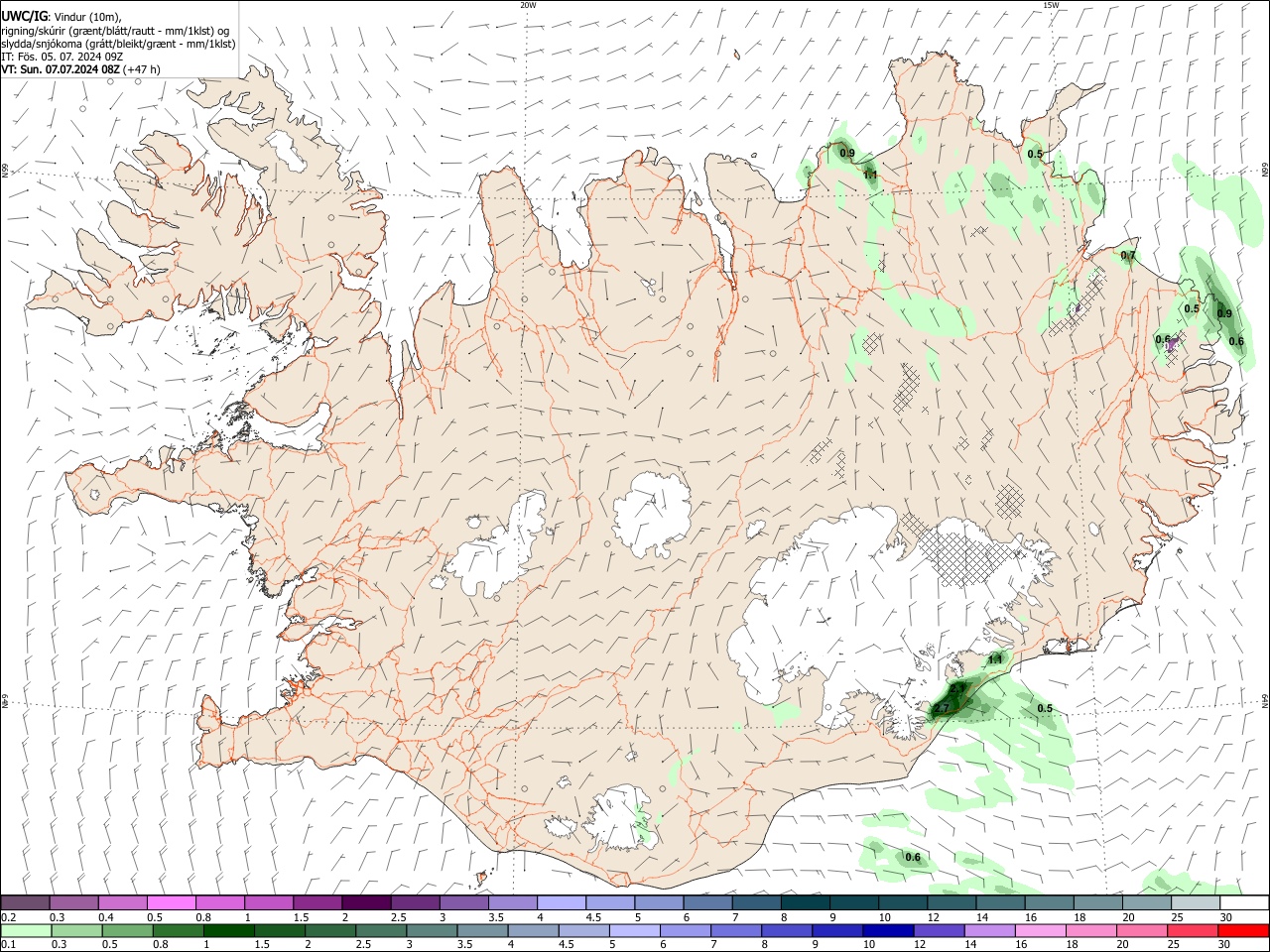Click the 1.1 value on the north coast
The width and height of the screenshot is (1270, 952).
point(870,175)
